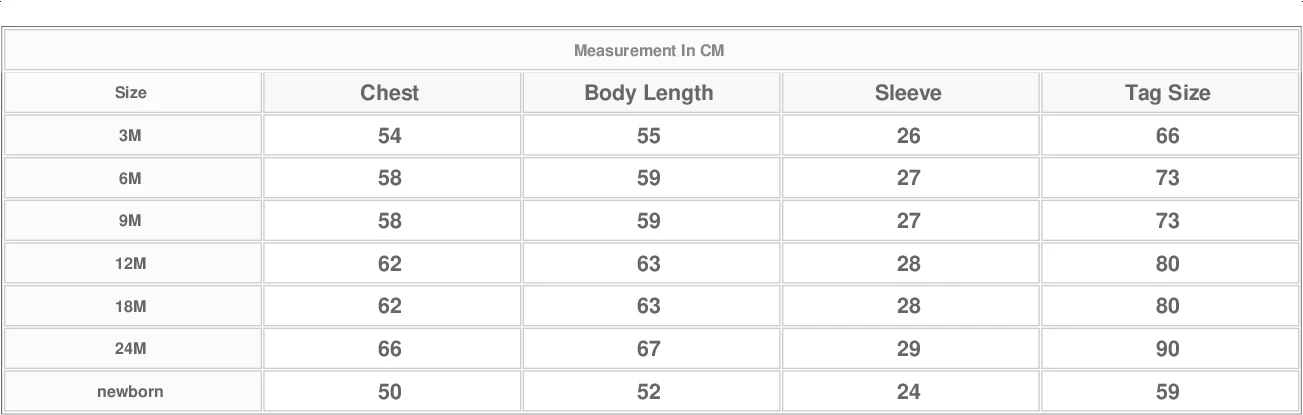This screenshot has height=415, width=1303.
Task: Click the 24M size row label
Action: (x=131, y=349)
